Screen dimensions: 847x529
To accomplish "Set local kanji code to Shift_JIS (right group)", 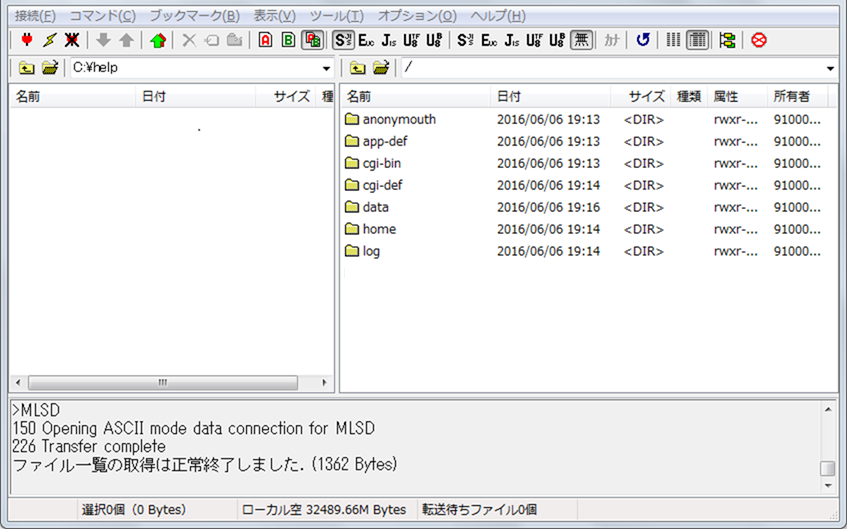I will pyautogui.click(x=465, y=40).
